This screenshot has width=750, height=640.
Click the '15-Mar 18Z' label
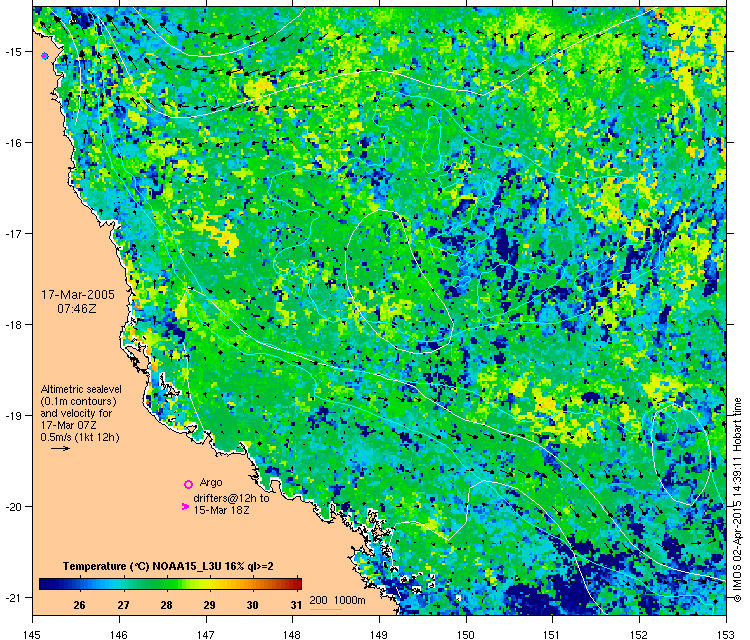click(221, 510)
